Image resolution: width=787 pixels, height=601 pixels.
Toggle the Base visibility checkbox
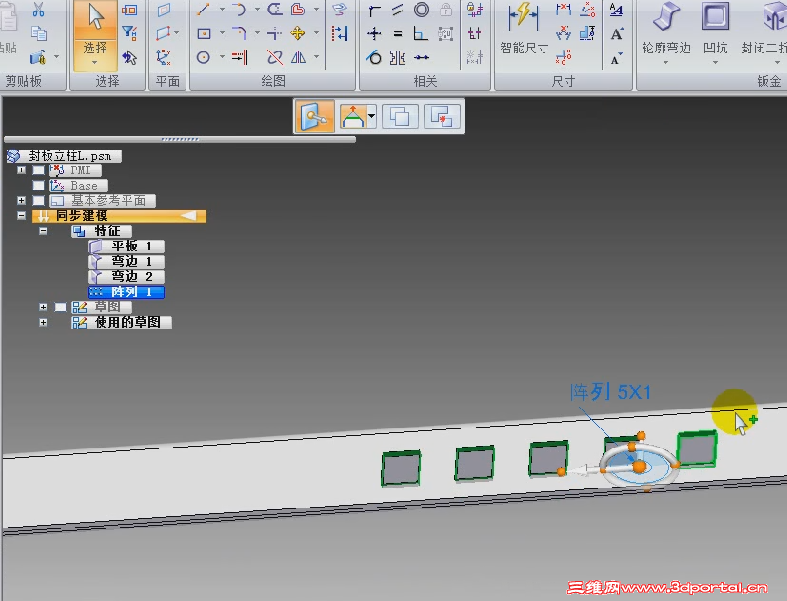pyautogui.click(x=39, y=185)
